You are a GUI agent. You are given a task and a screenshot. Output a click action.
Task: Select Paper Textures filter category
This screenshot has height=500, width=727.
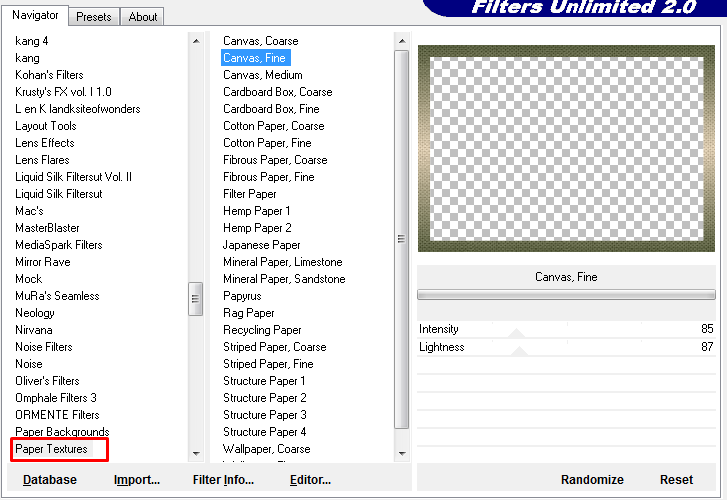tap(52, 449)
